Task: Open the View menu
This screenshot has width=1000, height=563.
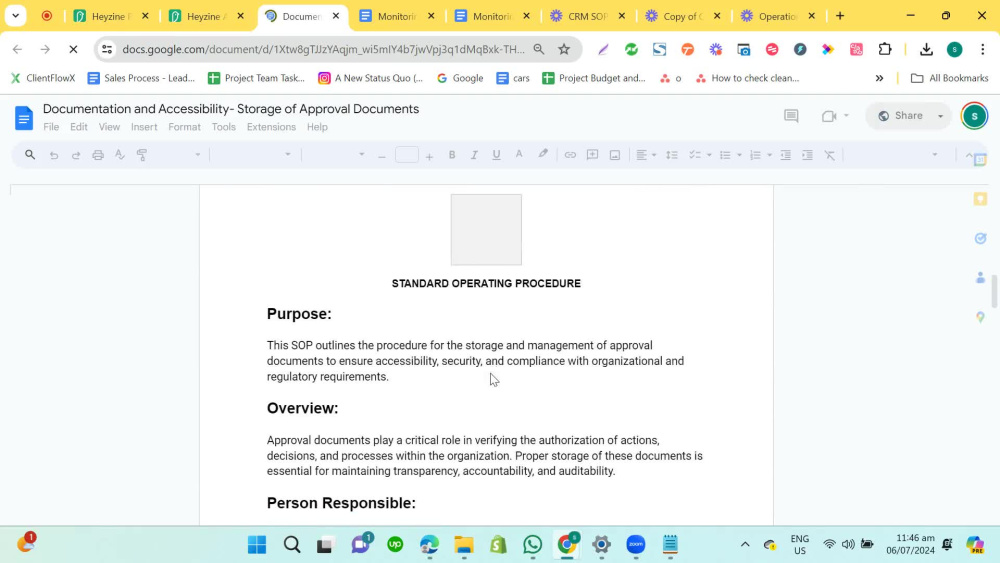Action: tap(109, 127)
